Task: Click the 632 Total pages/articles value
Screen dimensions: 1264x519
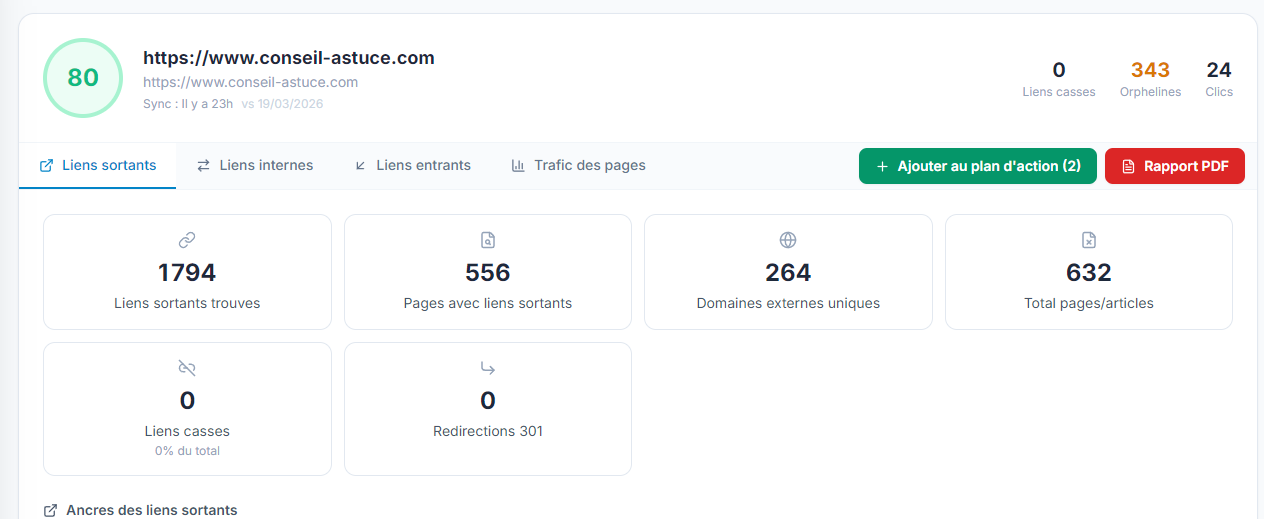Action: click(x=1089, y=272)
